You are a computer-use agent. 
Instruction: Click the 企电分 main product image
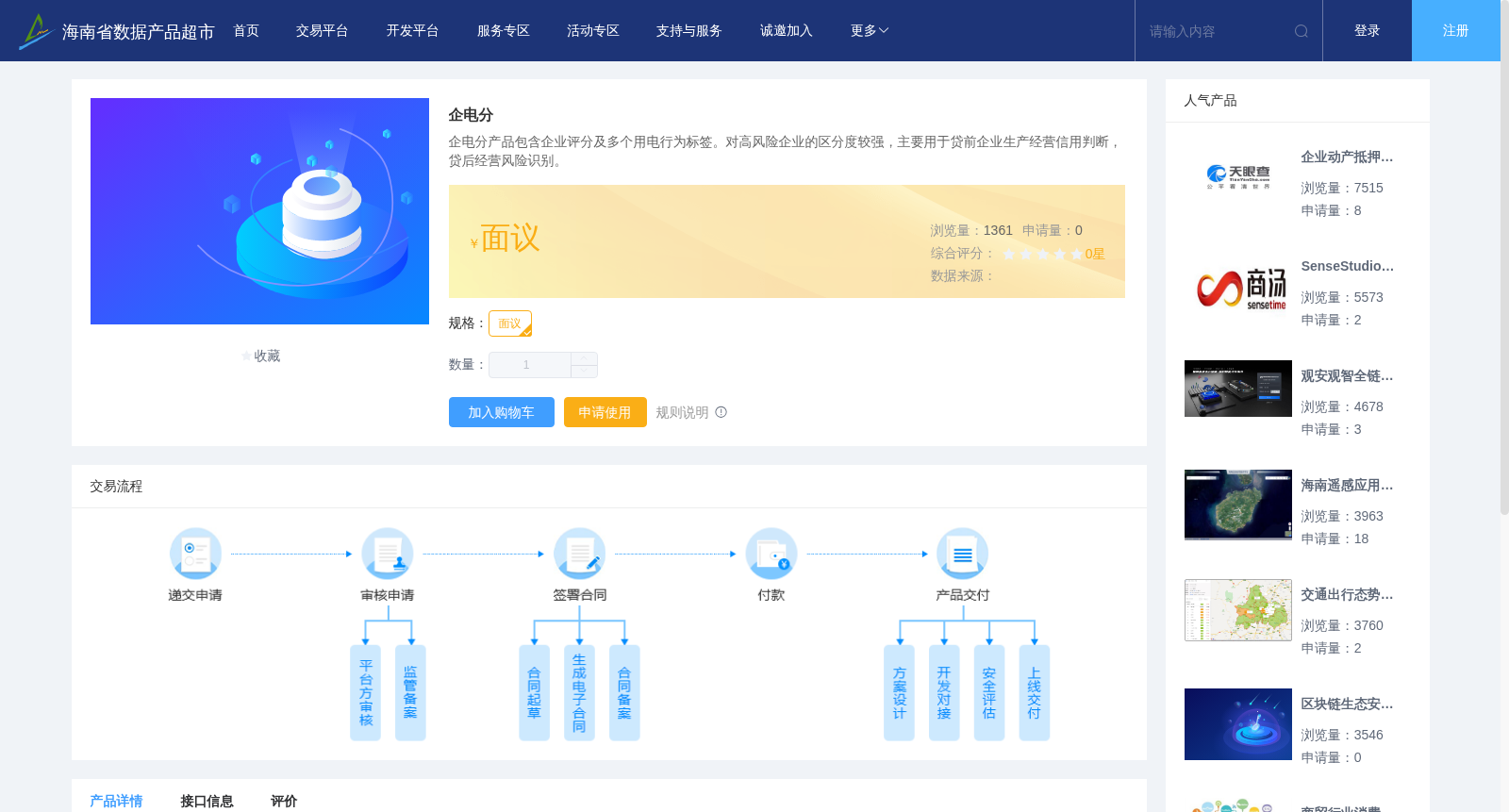[259, 211]
